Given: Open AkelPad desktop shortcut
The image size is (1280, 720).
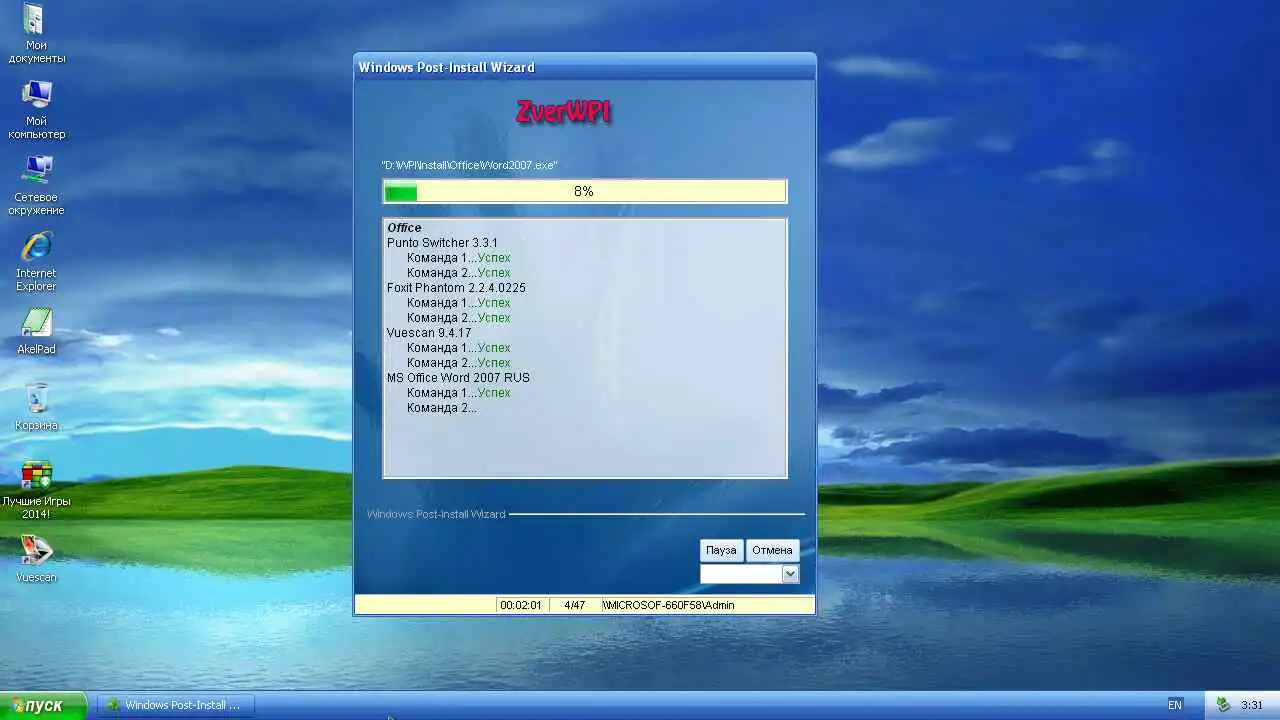Looking at the screenshot, I should (x=36, y=331).
